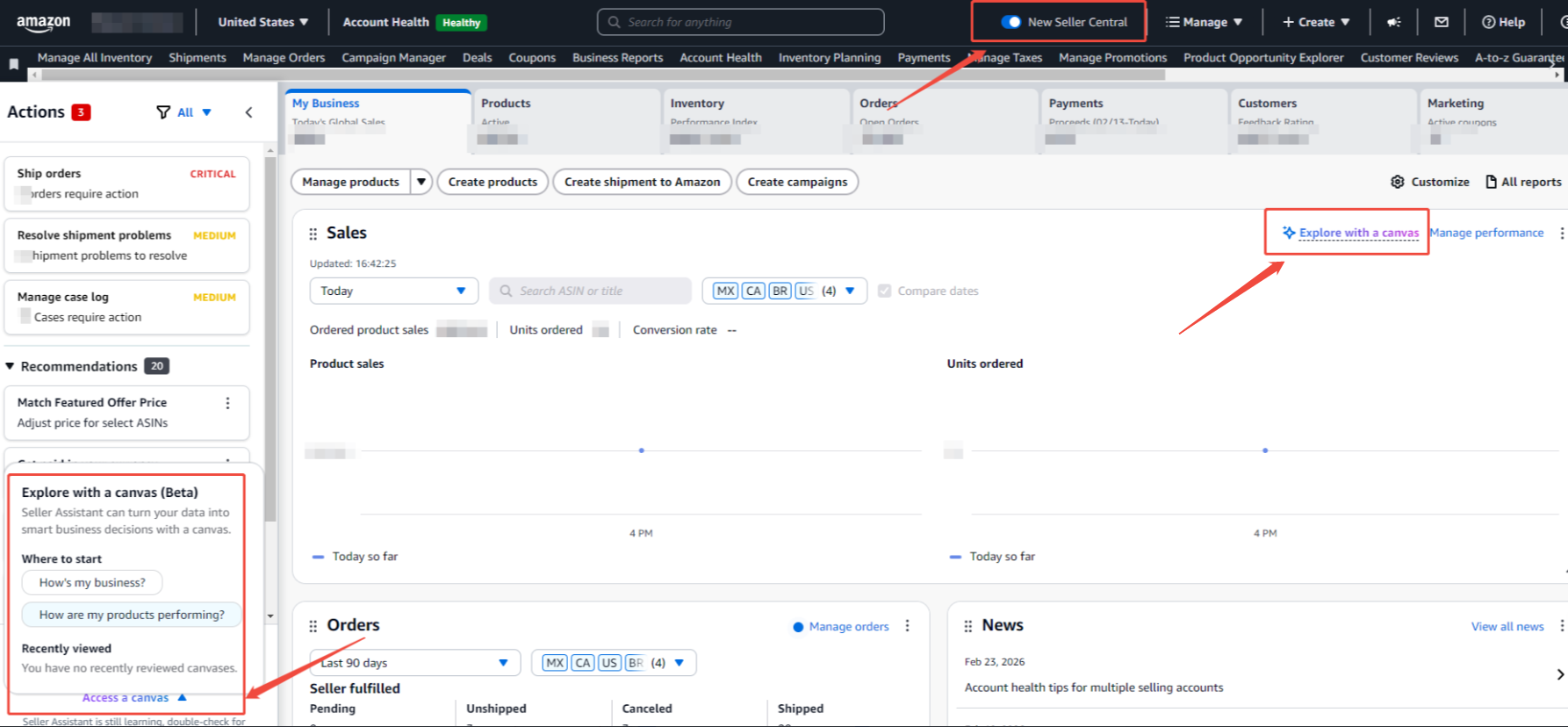Image resolution: width=1568 pixels, height=727 pixels.
Task: Toggle the New Seller Central switch
Action: [x=1011, y=22]
